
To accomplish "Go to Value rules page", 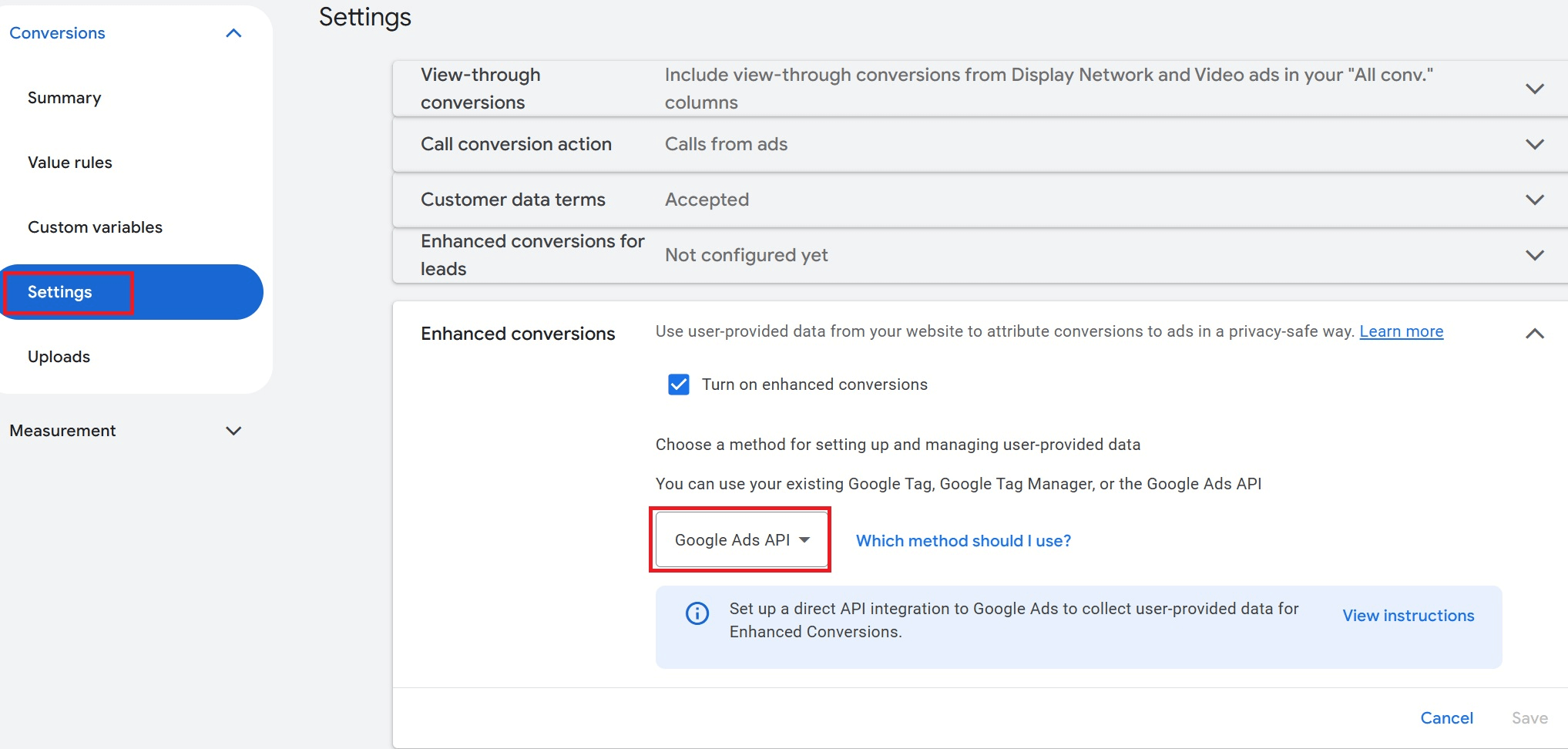I will (x=70, y=163).
